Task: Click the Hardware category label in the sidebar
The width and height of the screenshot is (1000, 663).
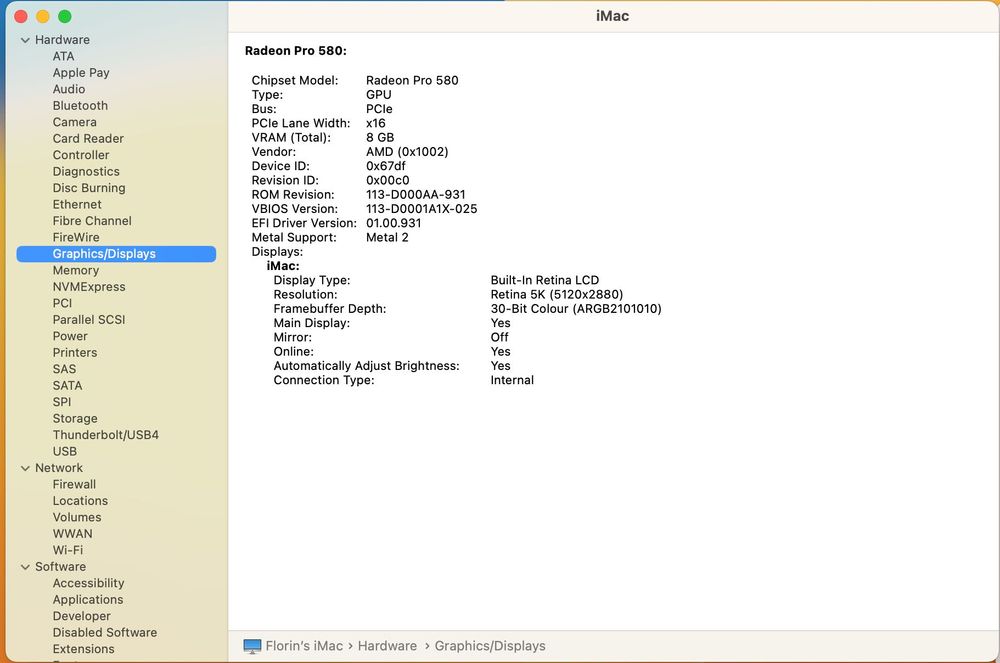Action: tap(62, 40)
